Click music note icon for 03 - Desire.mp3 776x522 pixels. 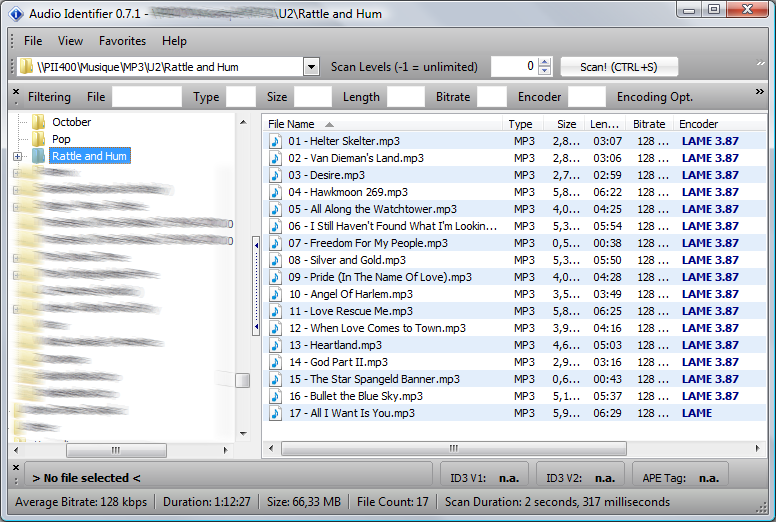[275, 175]
